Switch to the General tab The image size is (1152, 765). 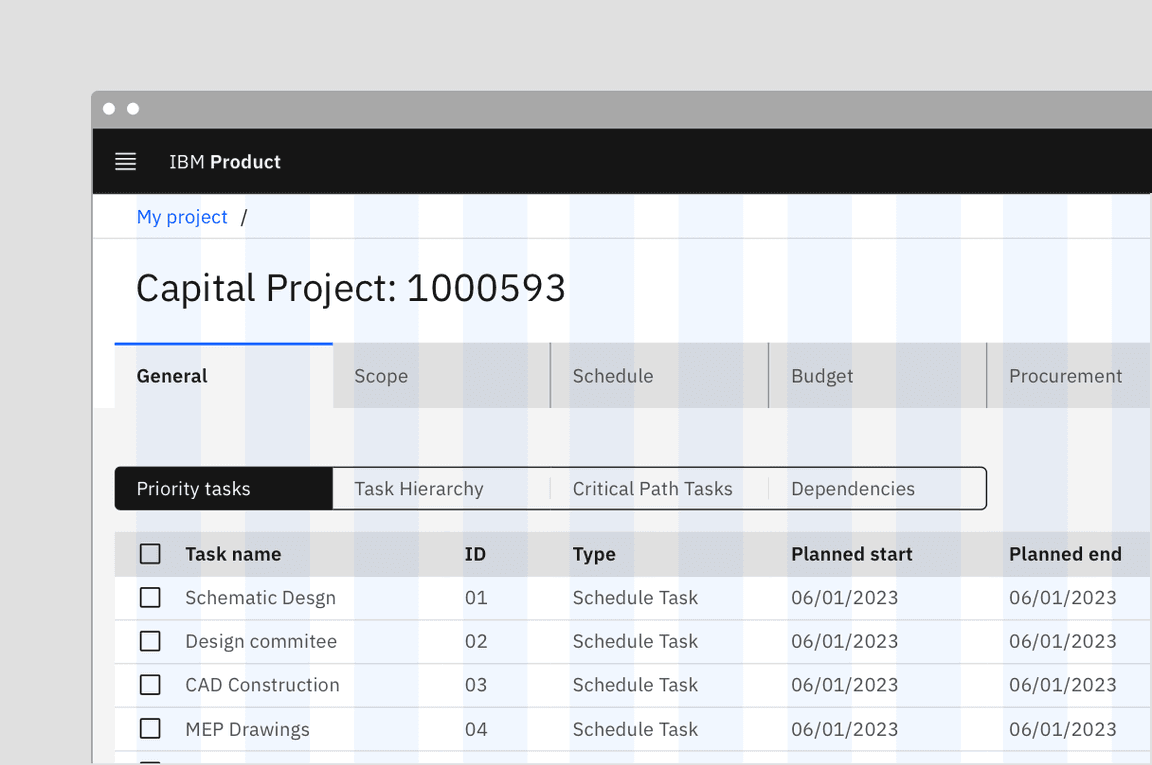[172, 376]
